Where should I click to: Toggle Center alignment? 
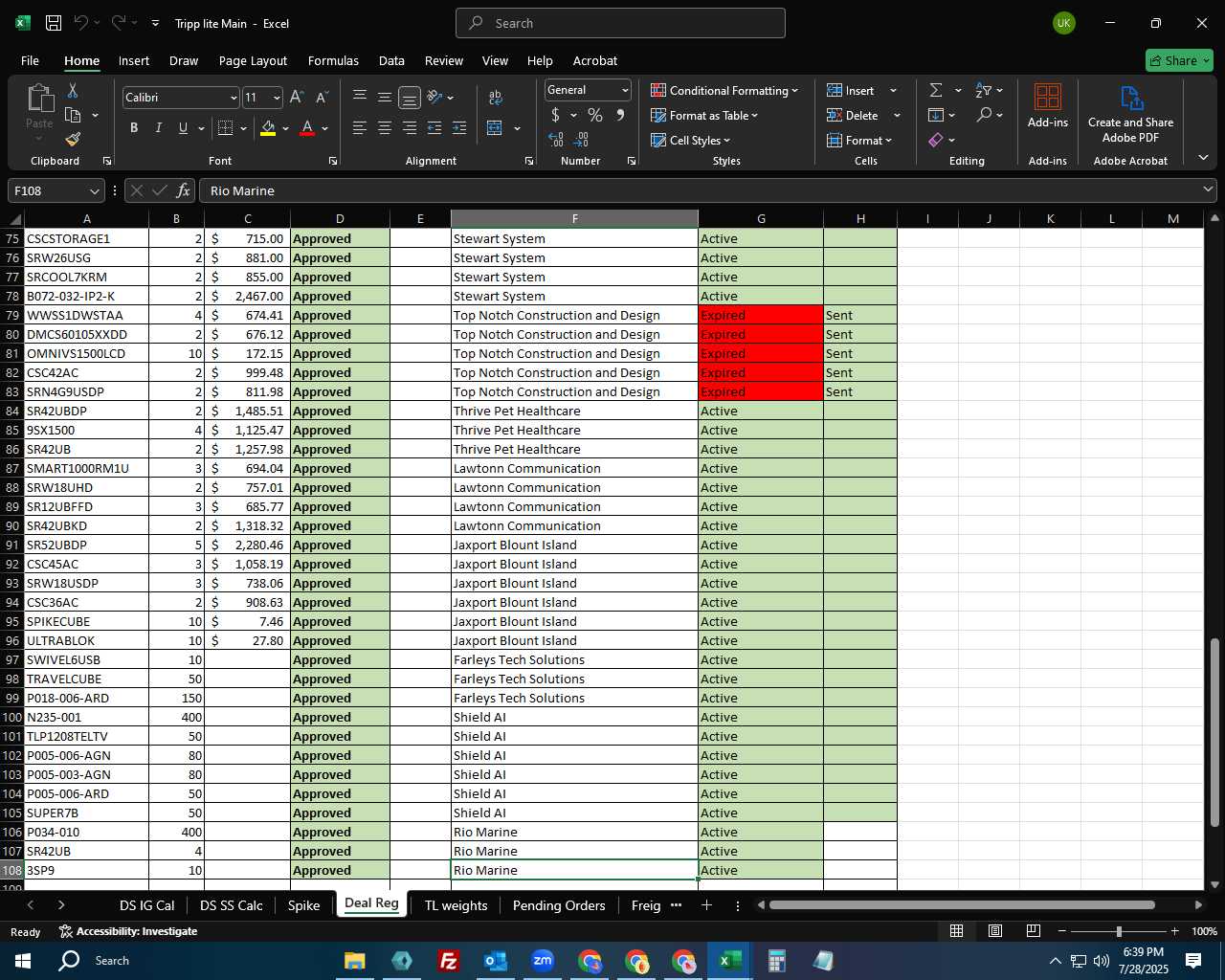[385, 127]
